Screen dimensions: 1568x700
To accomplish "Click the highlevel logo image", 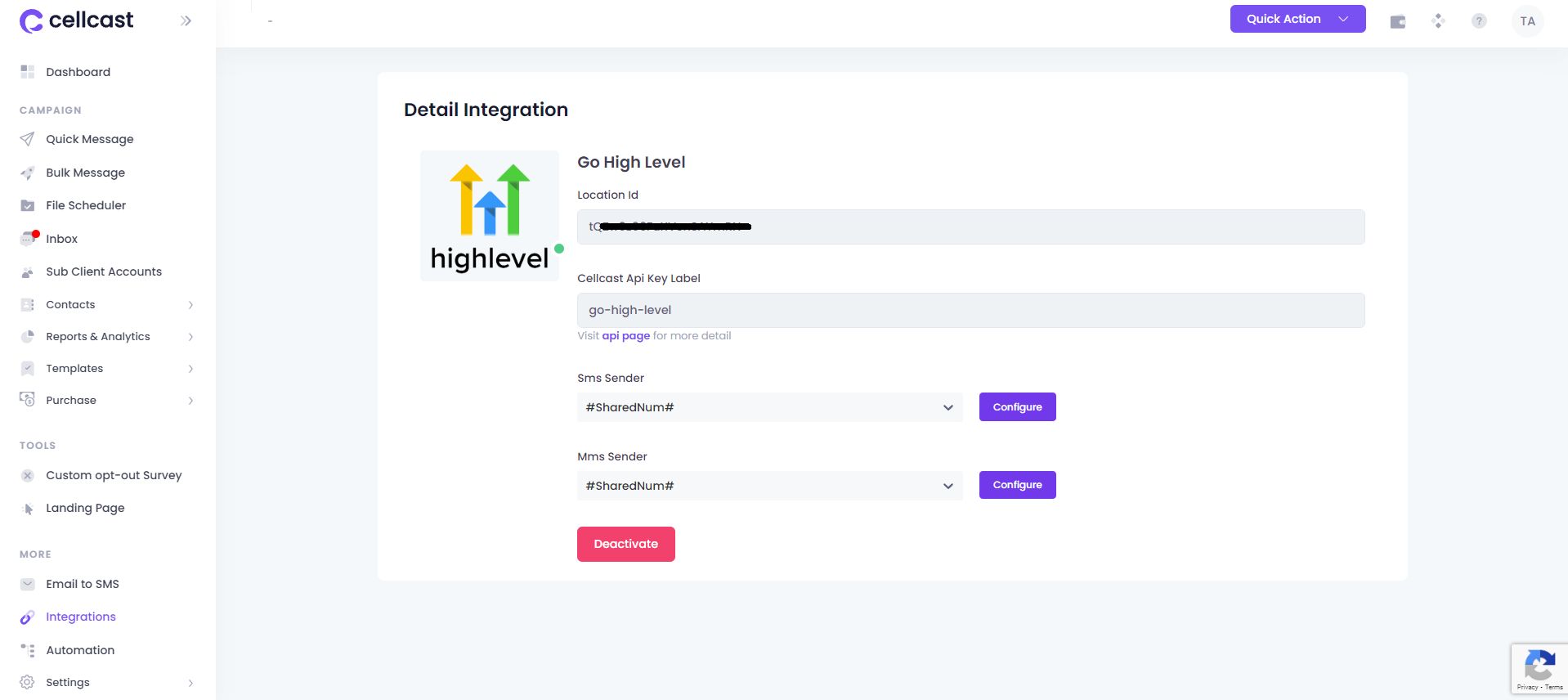I will tap(490, 216).
